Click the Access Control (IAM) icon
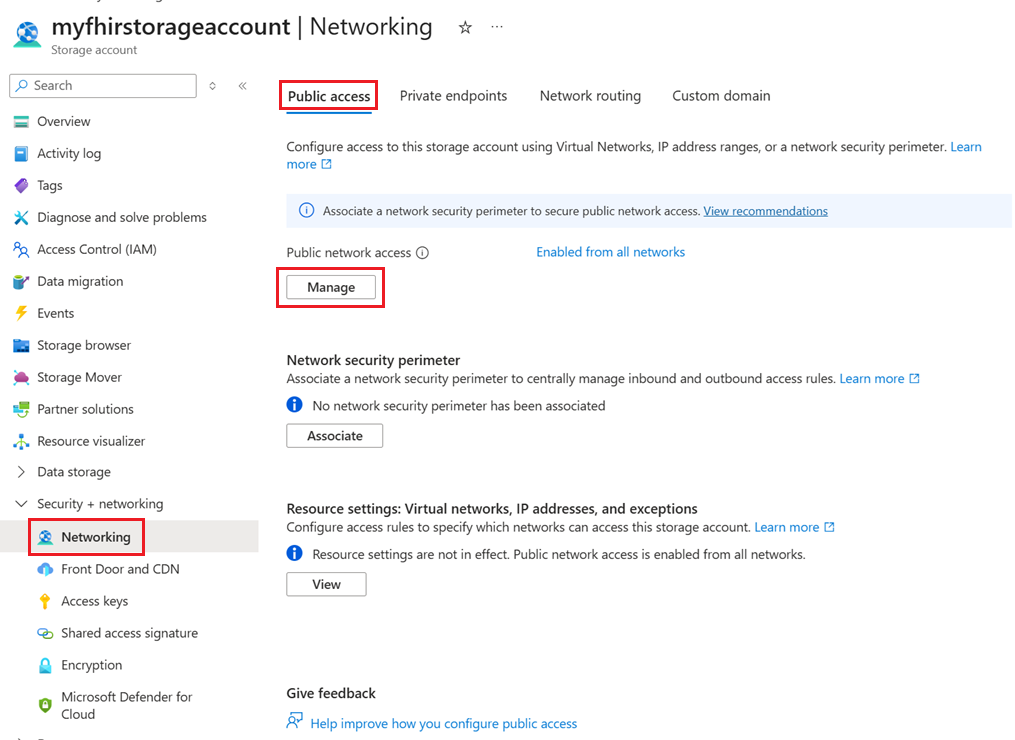 [x=21, y=250]
